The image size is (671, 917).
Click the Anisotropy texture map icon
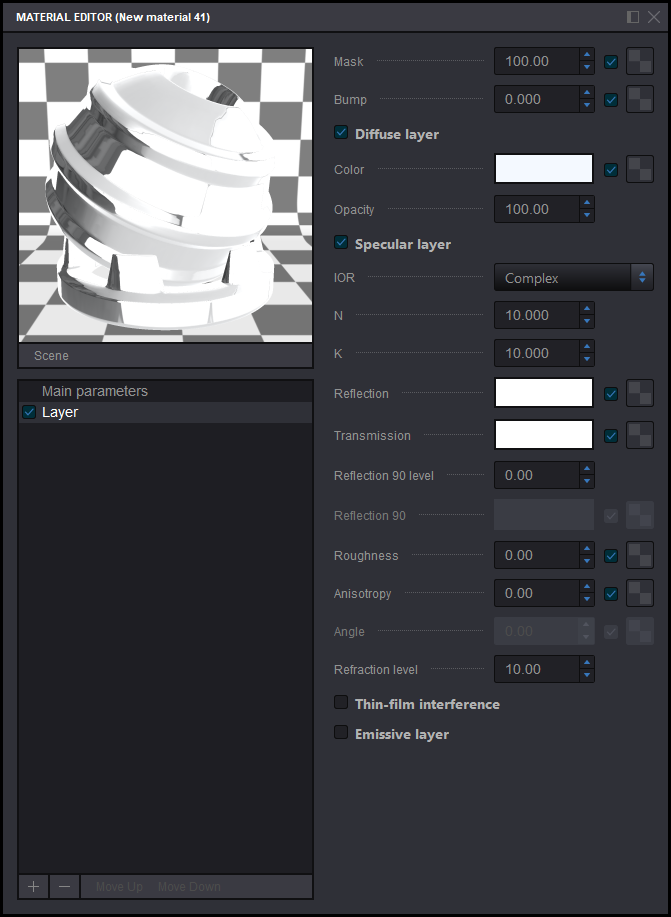point(640,594)
